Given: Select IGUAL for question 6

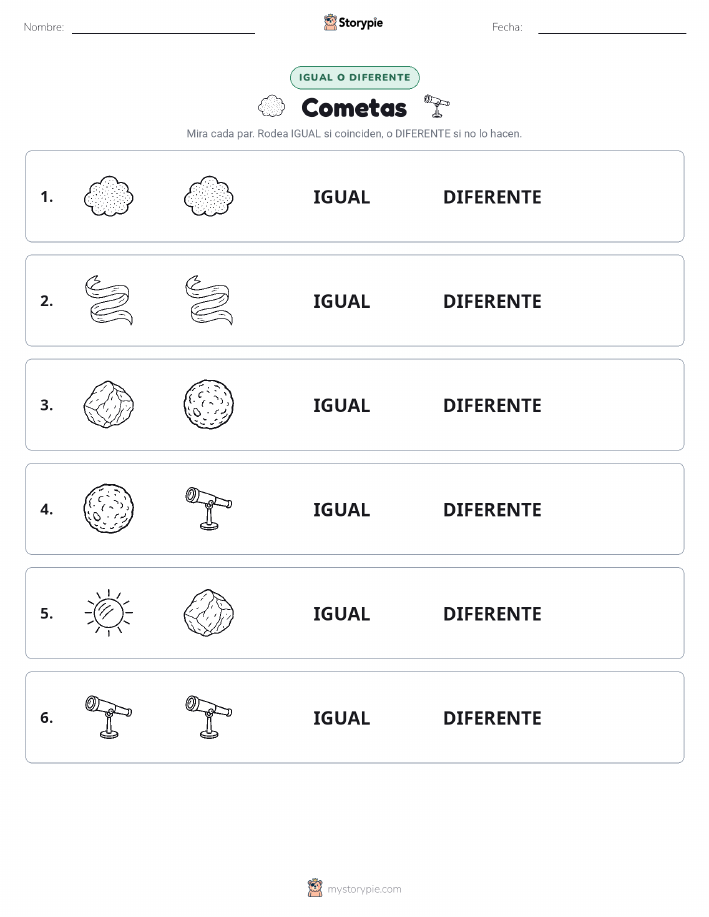Looking at the screenshot, I should 342,718.
